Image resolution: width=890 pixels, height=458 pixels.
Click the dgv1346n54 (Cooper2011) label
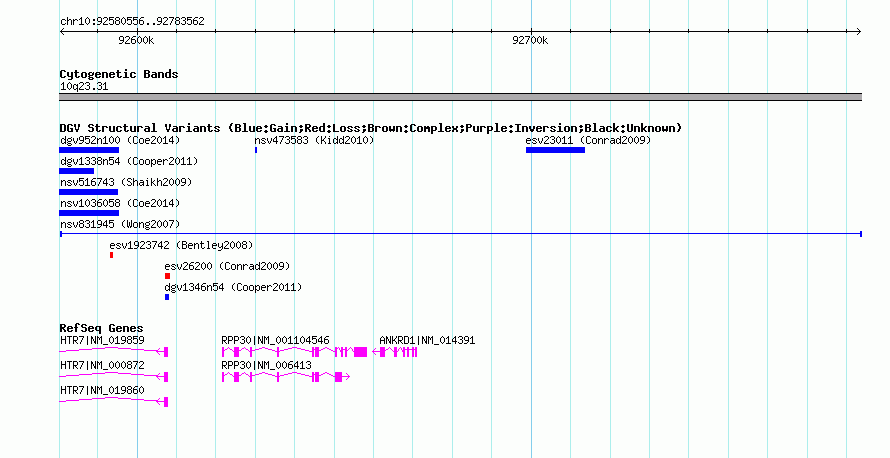pos(233,287)
